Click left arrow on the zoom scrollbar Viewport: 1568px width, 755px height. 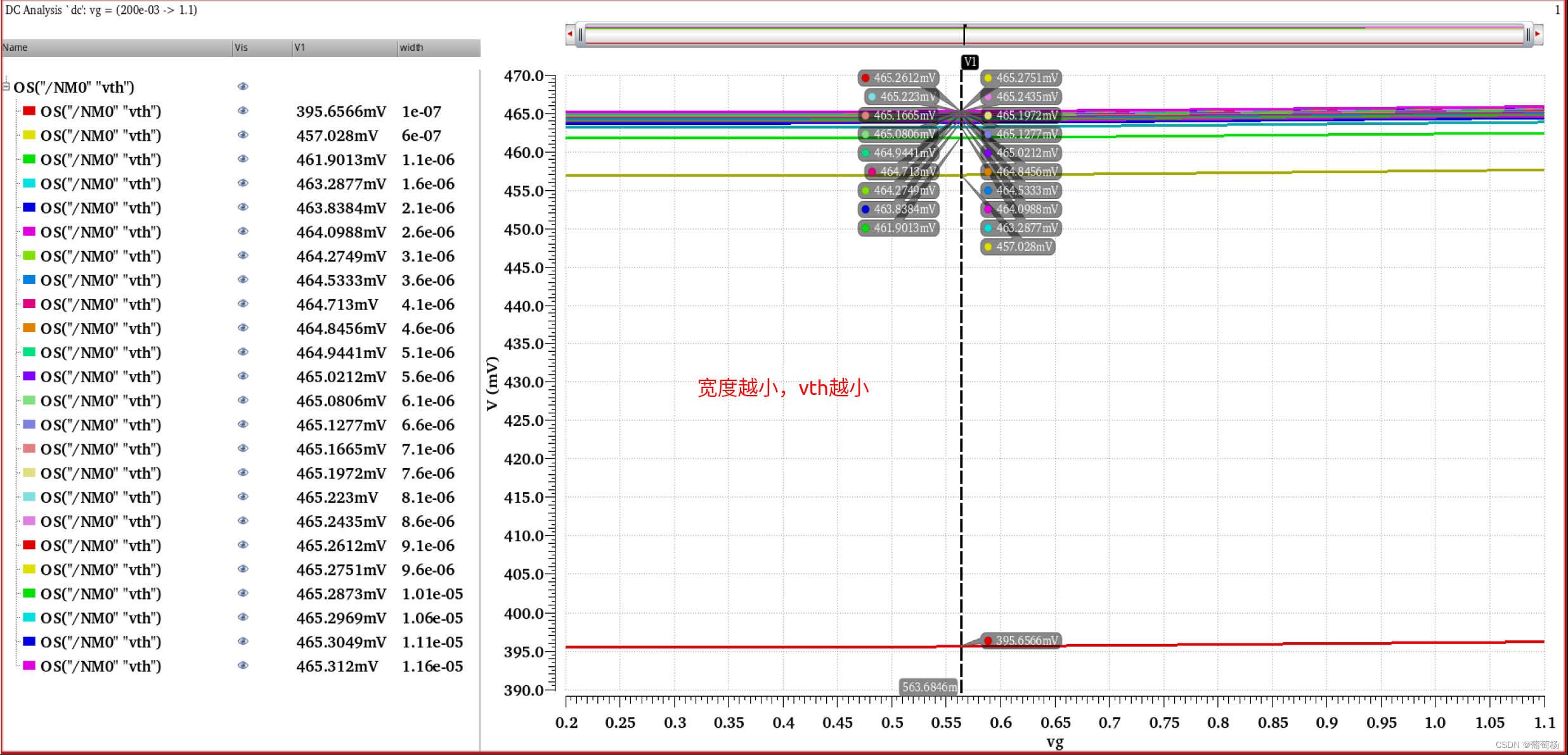570,34
